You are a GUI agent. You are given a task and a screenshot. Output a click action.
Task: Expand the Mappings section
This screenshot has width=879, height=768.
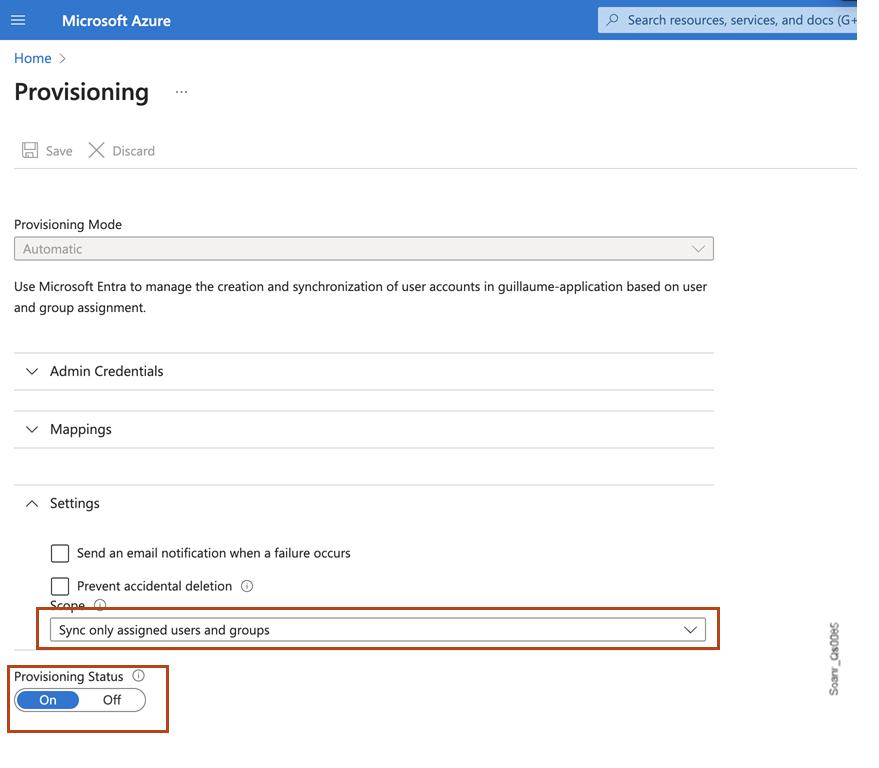tap(31, 429)
